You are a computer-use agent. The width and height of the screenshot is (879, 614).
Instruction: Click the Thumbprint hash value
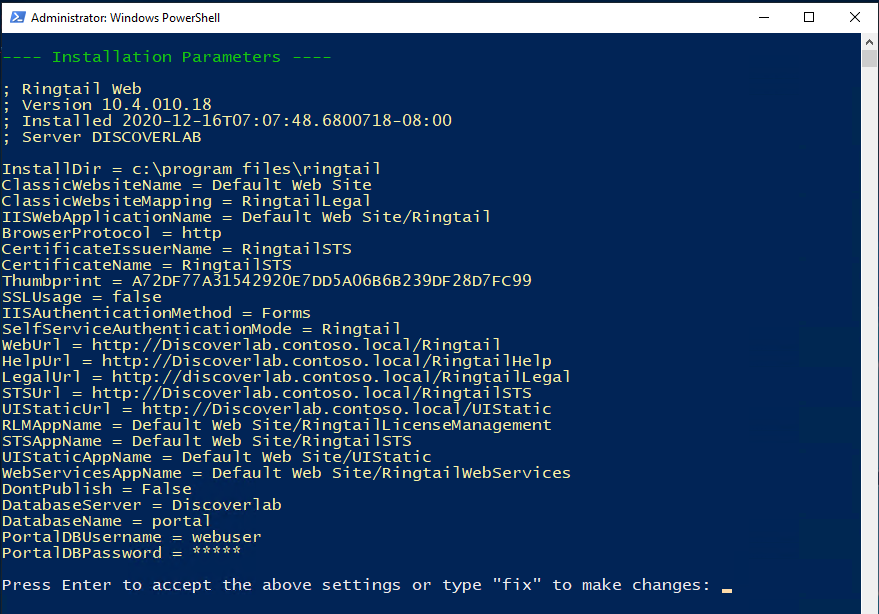tap(331, 280)
